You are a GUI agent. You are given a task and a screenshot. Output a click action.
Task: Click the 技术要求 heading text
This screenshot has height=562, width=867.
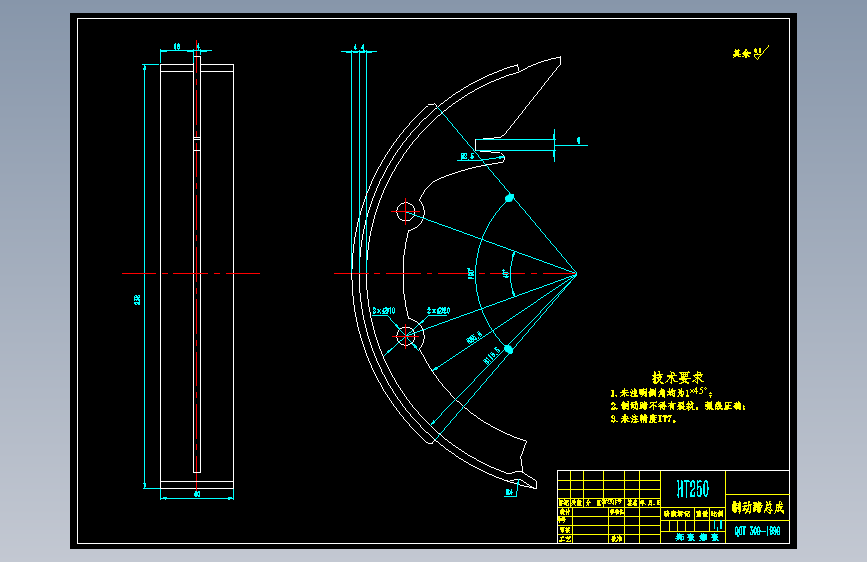coord(677,378)
